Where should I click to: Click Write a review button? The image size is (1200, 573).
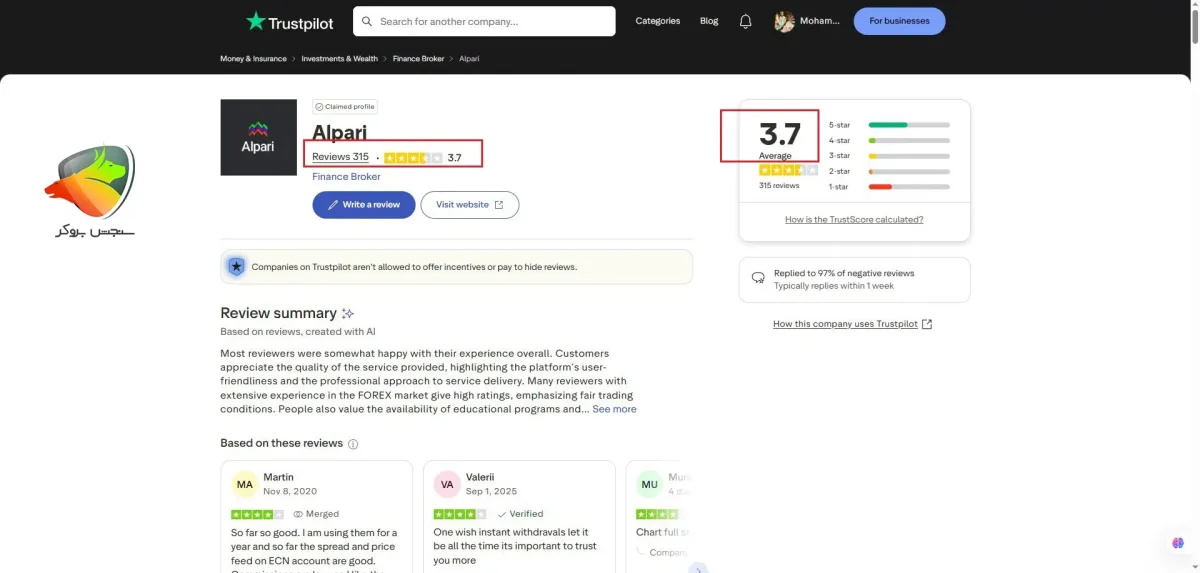(x=363, y=205)
